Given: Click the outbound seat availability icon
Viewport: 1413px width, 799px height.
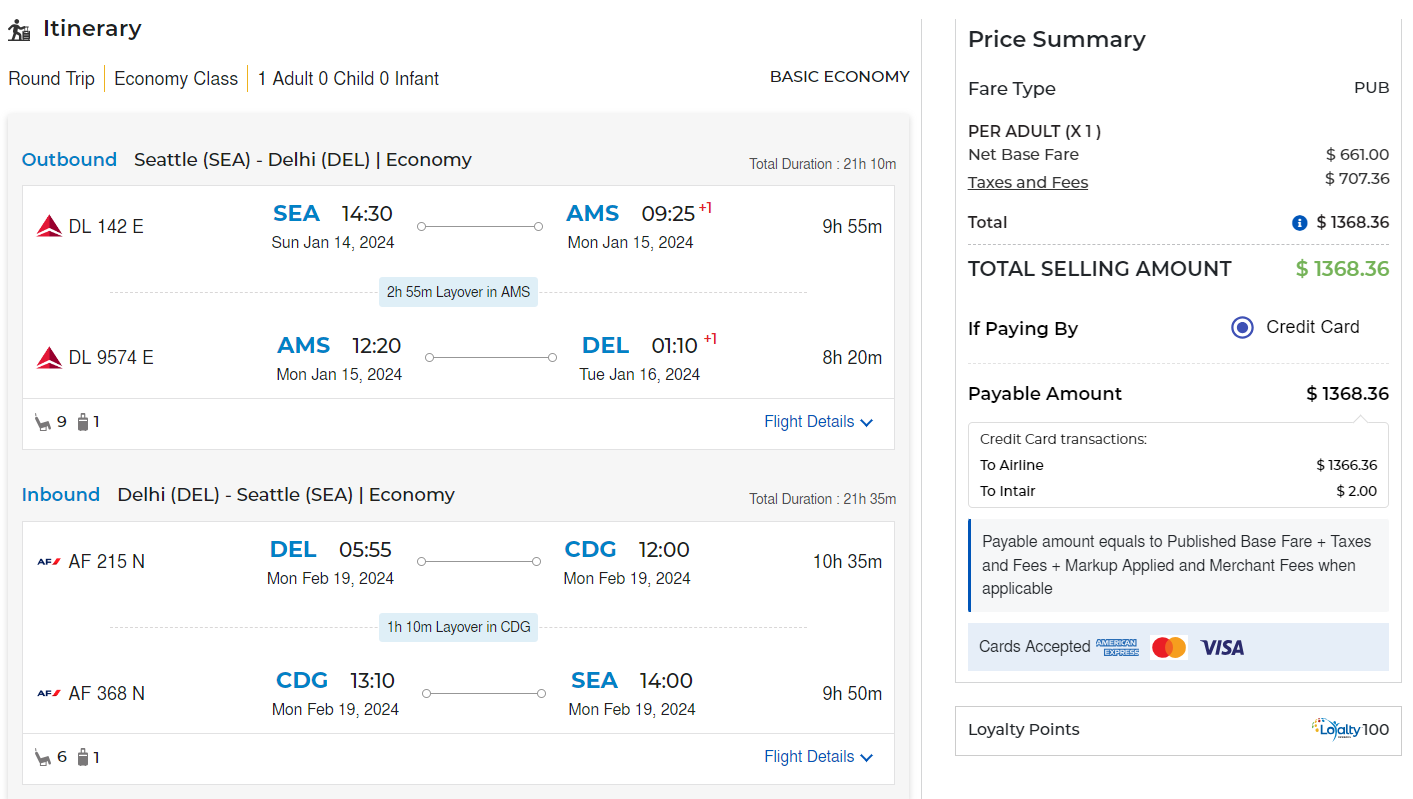Looking at the screenshot, I should [43, 422].
